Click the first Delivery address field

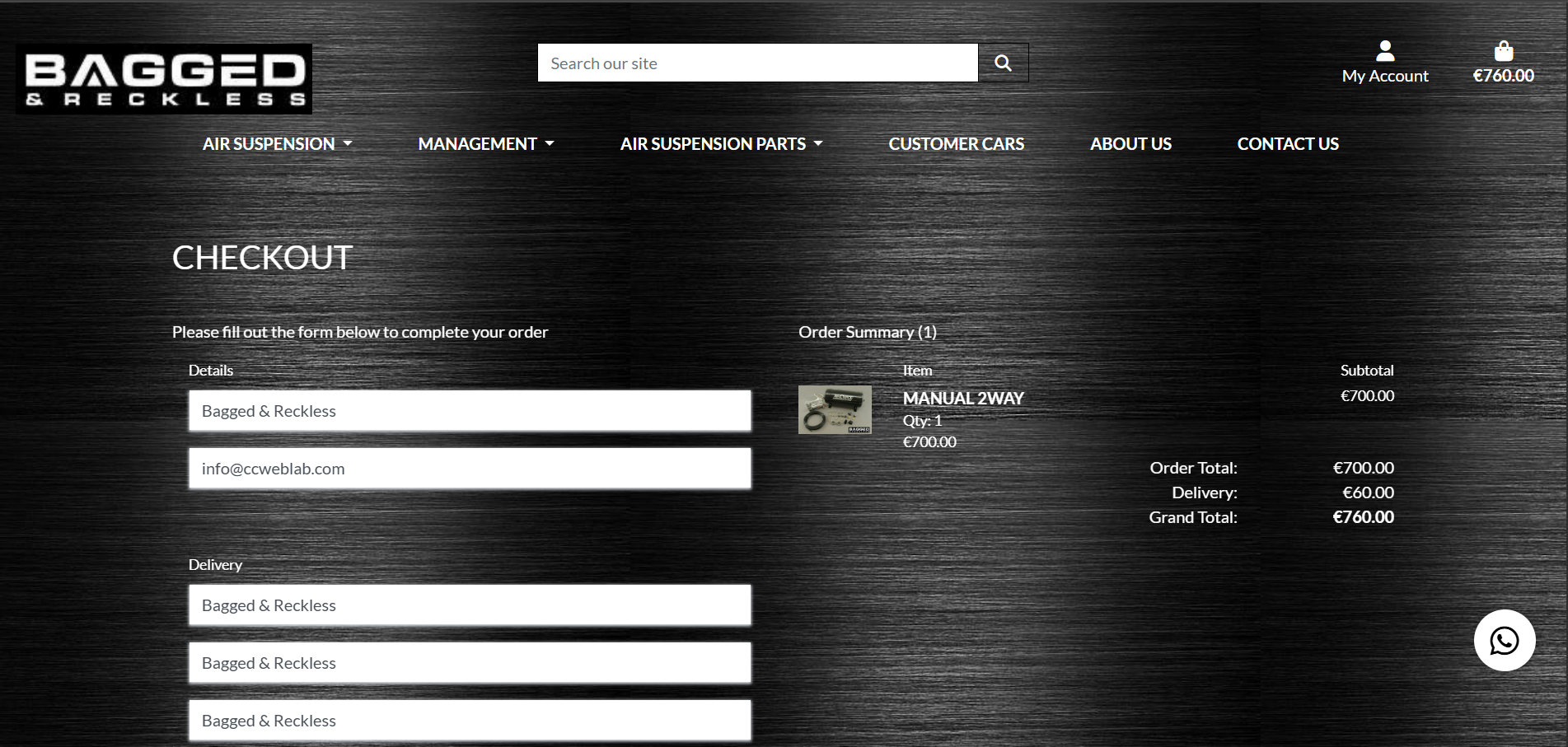(469, 605)
